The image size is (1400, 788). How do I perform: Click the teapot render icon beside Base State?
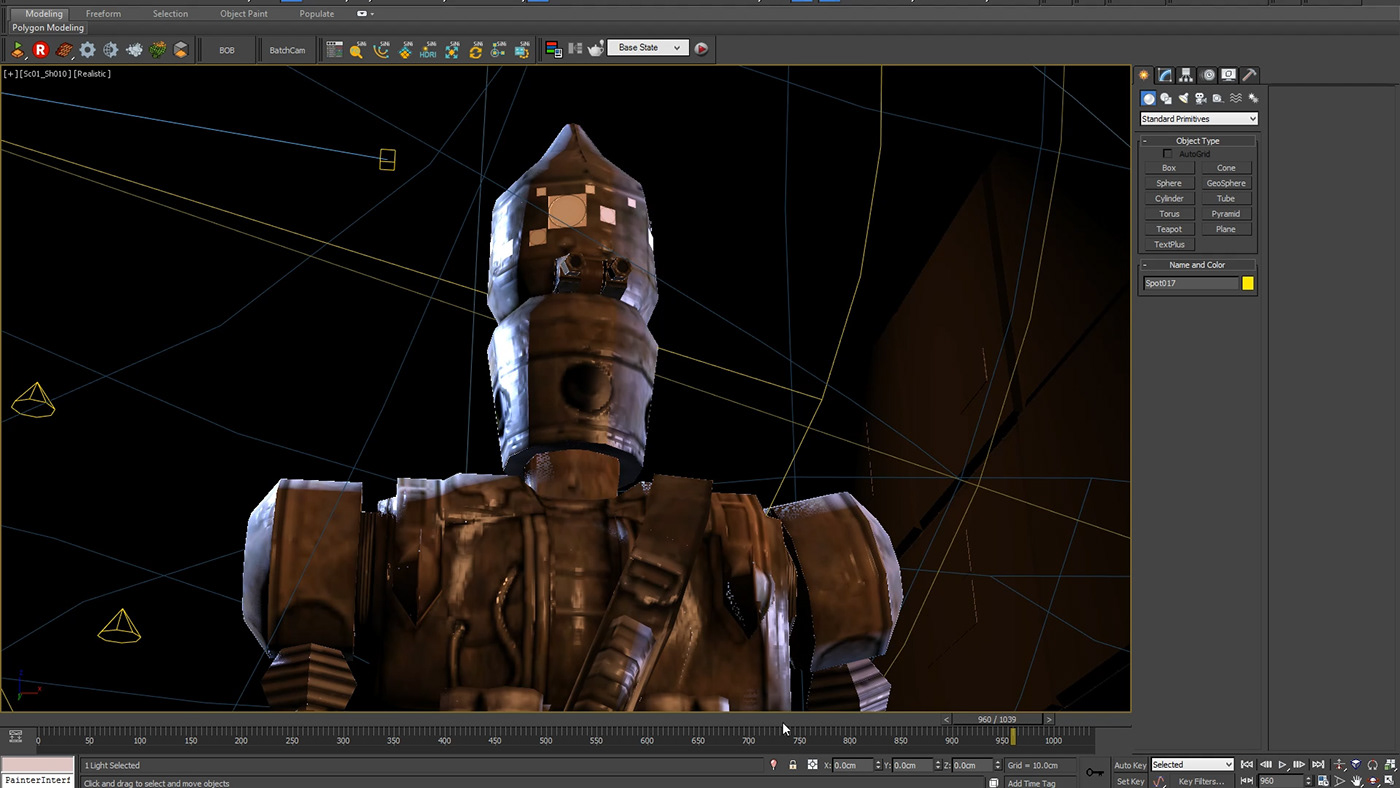[x=596, y=48]
